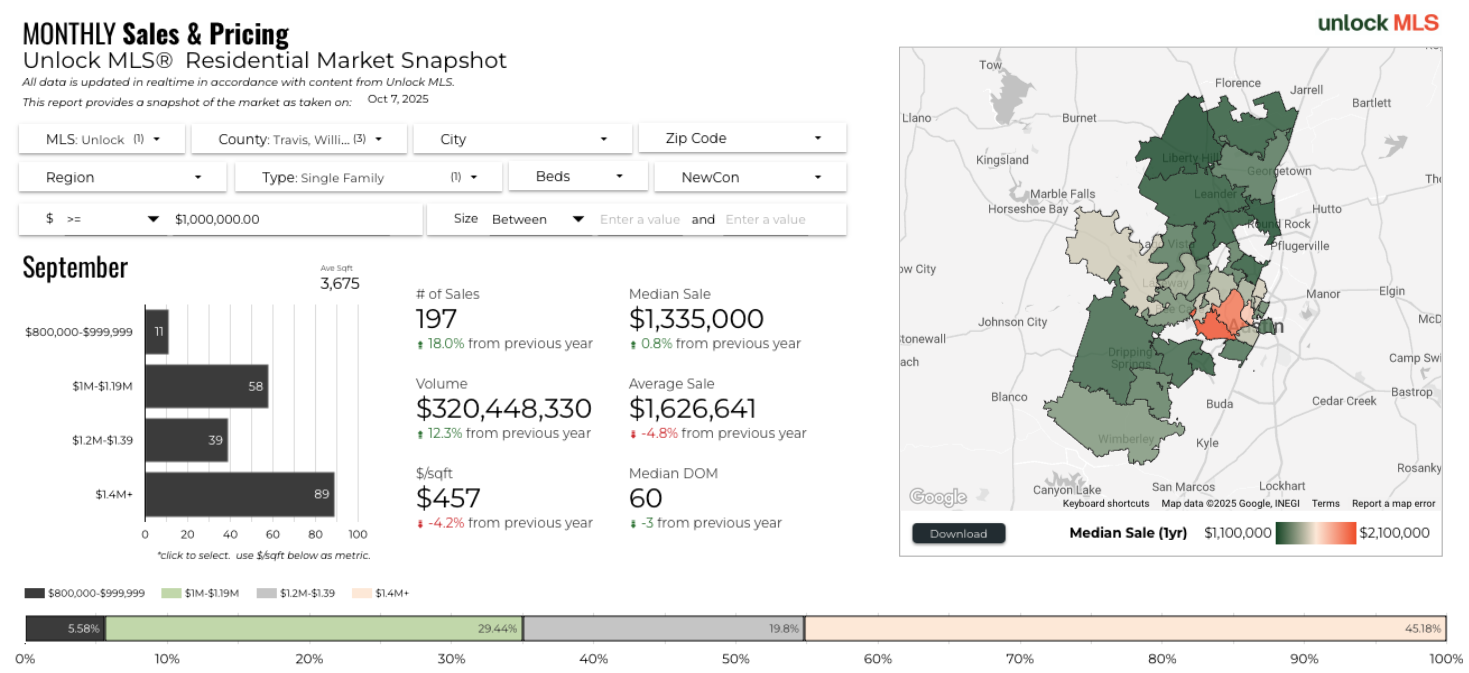
Task: Open the NewCon dropdown
Action: click(750, 177)
